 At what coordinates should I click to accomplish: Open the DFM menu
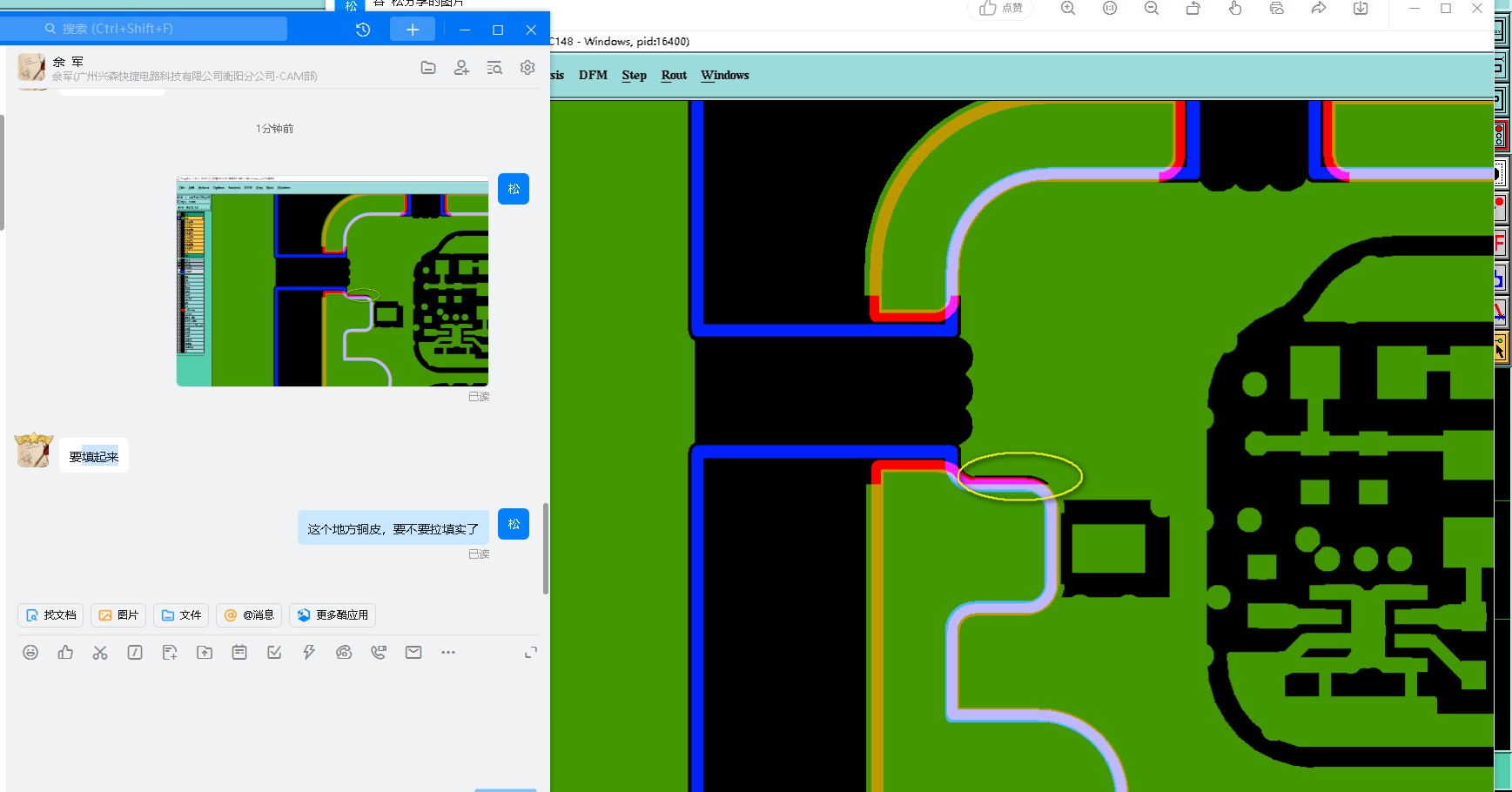[x=593, y=75]
